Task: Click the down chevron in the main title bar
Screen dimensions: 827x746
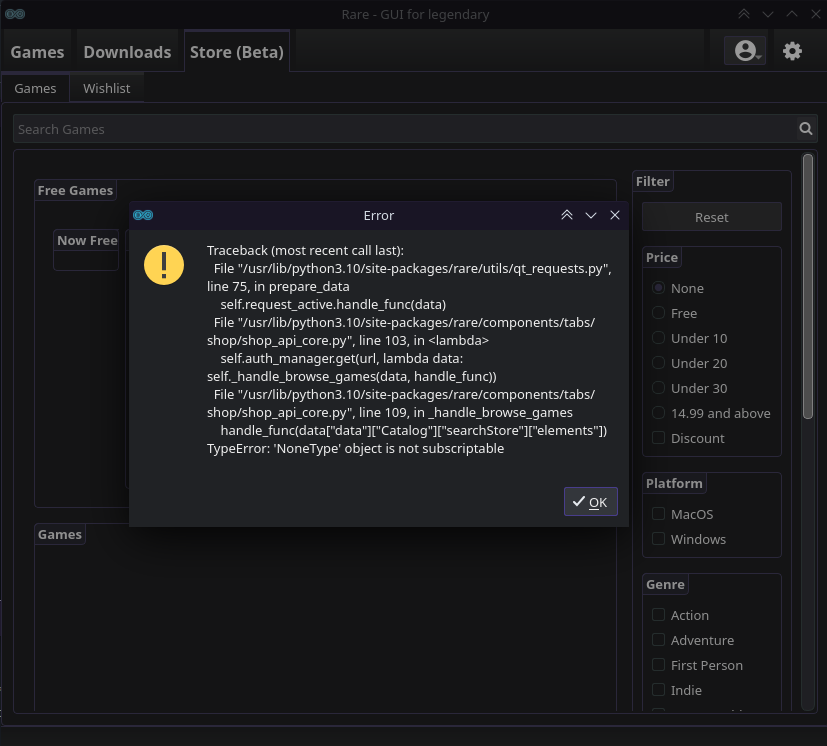Action: coord(765,14)
